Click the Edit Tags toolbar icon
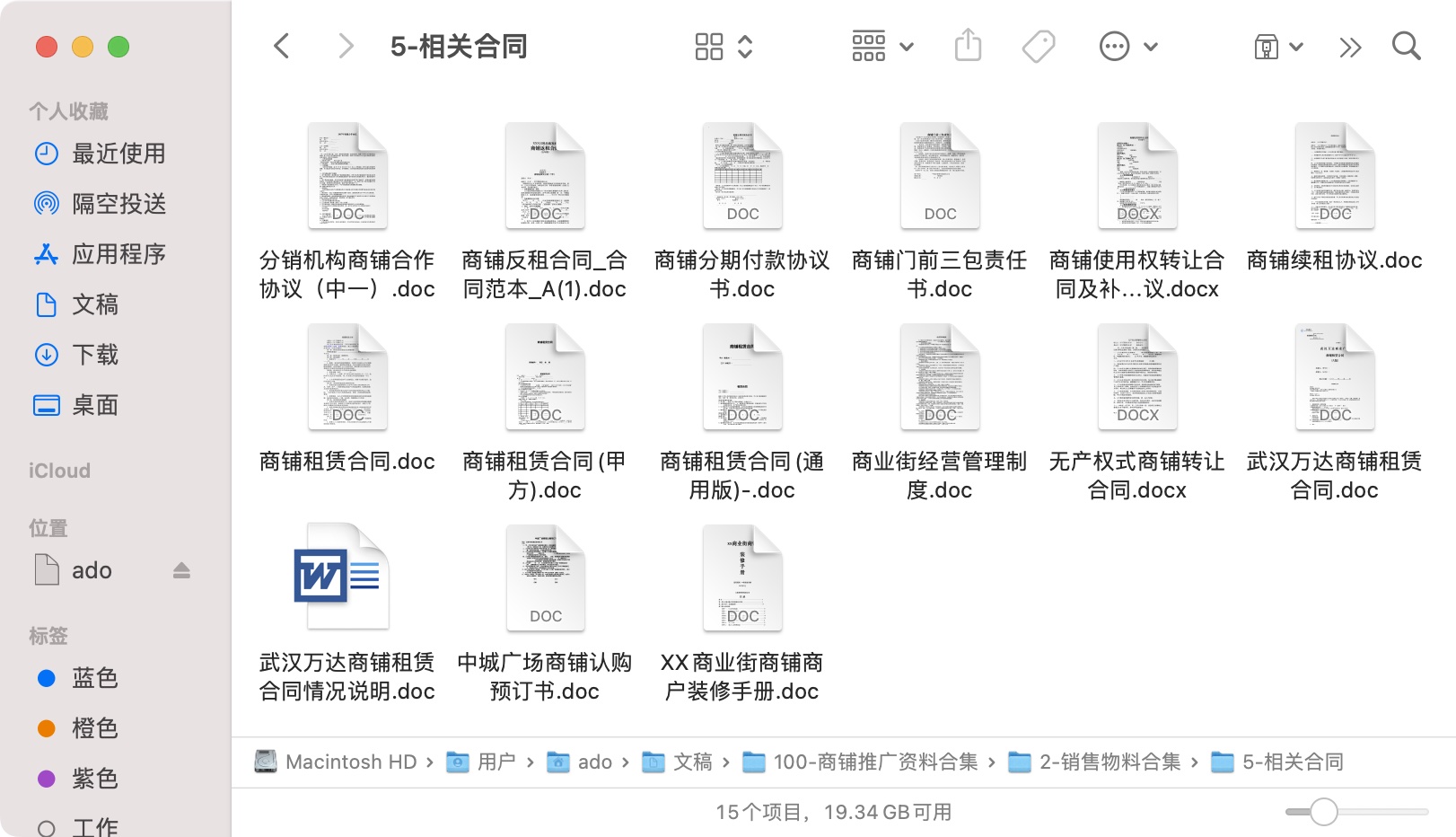Screen dimensions: 1456x837 tap(1039, 46)
